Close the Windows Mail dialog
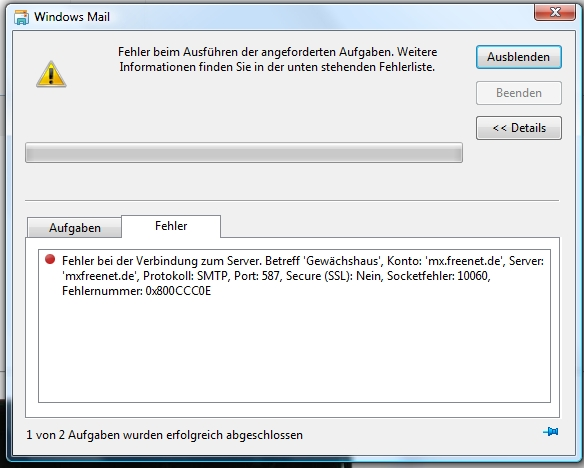 click(555, 12)
